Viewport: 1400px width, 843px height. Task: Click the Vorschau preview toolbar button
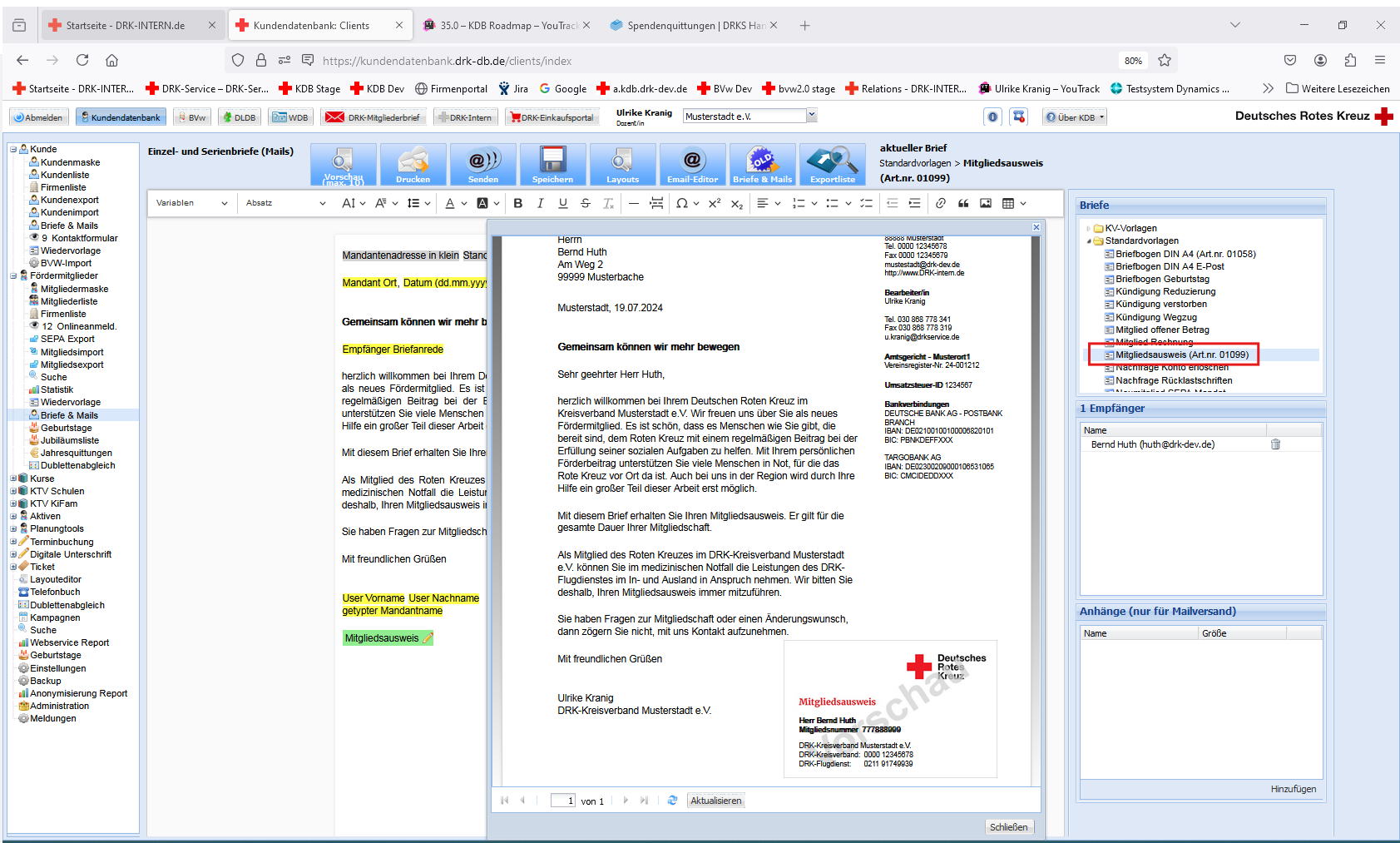[343, 164]
